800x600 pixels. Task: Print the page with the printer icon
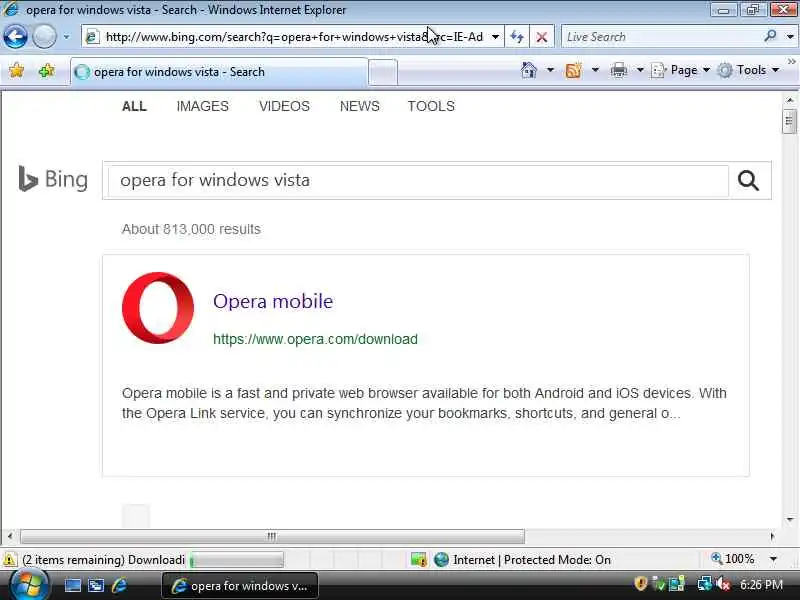(x=618, y=70)
